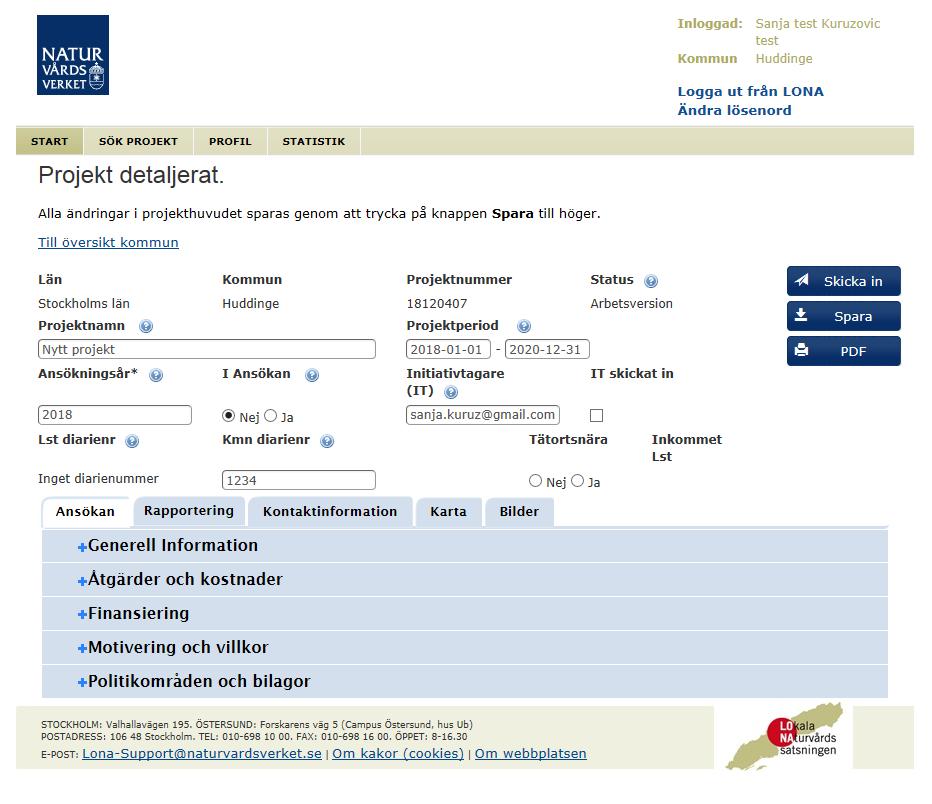
Task: Expand the Åtgärder och kostnader section
Action: pos(465,579)
